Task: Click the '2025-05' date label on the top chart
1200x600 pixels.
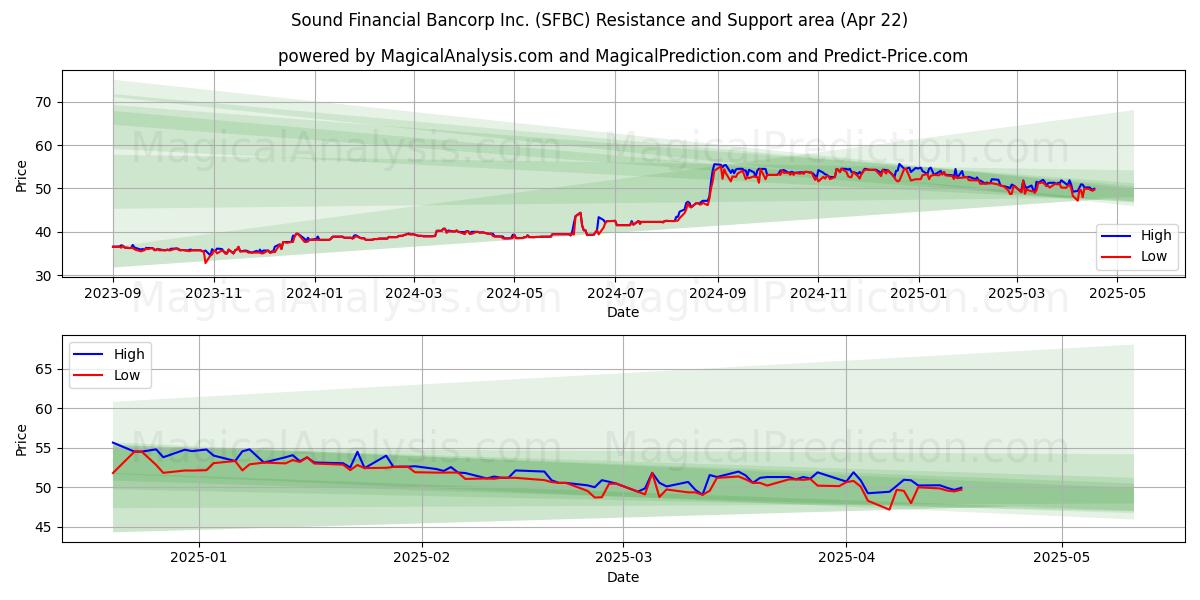Action: pos(1117,293)
